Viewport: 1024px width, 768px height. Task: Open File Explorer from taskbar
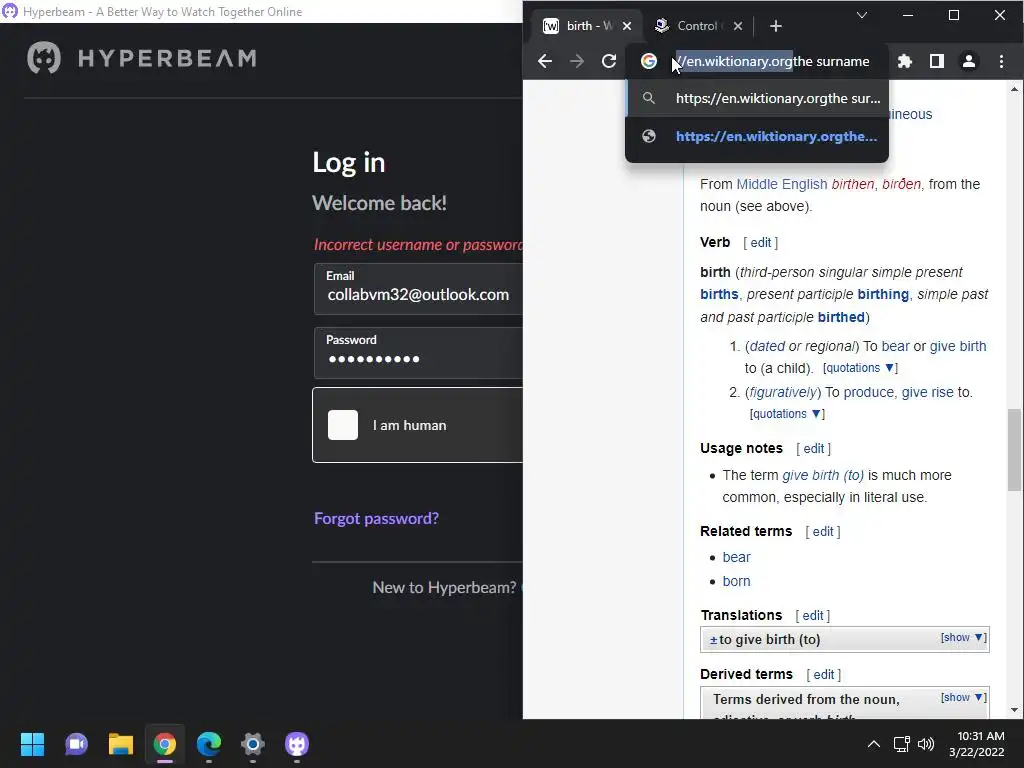coord(120,744)
